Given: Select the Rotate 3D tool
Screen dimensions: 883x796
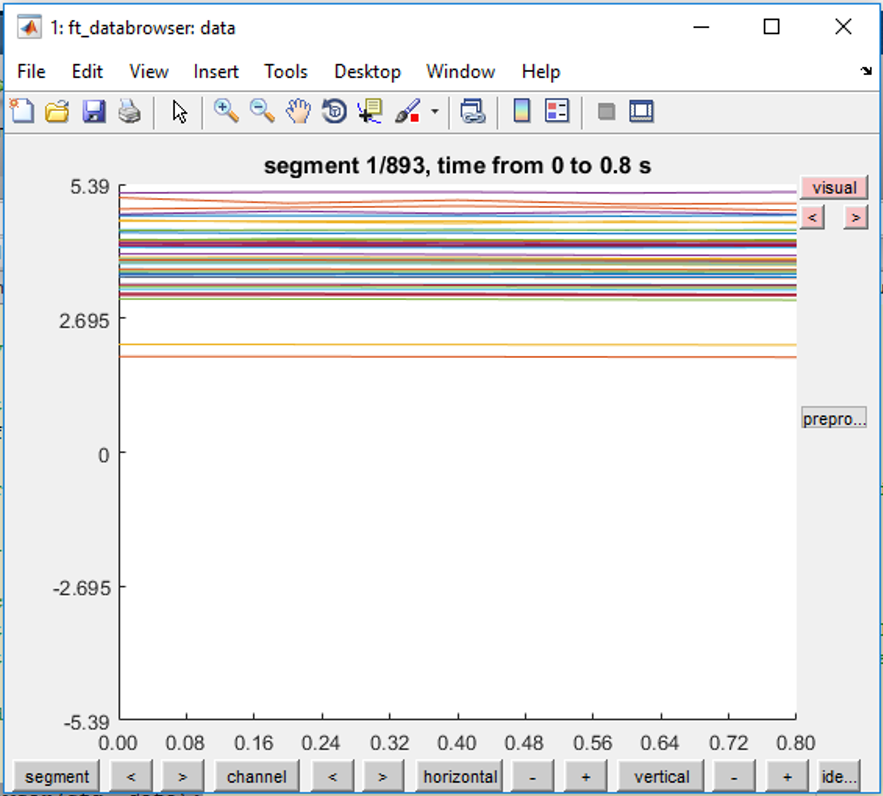Looking at the screenshot, I should pos(335,111).
